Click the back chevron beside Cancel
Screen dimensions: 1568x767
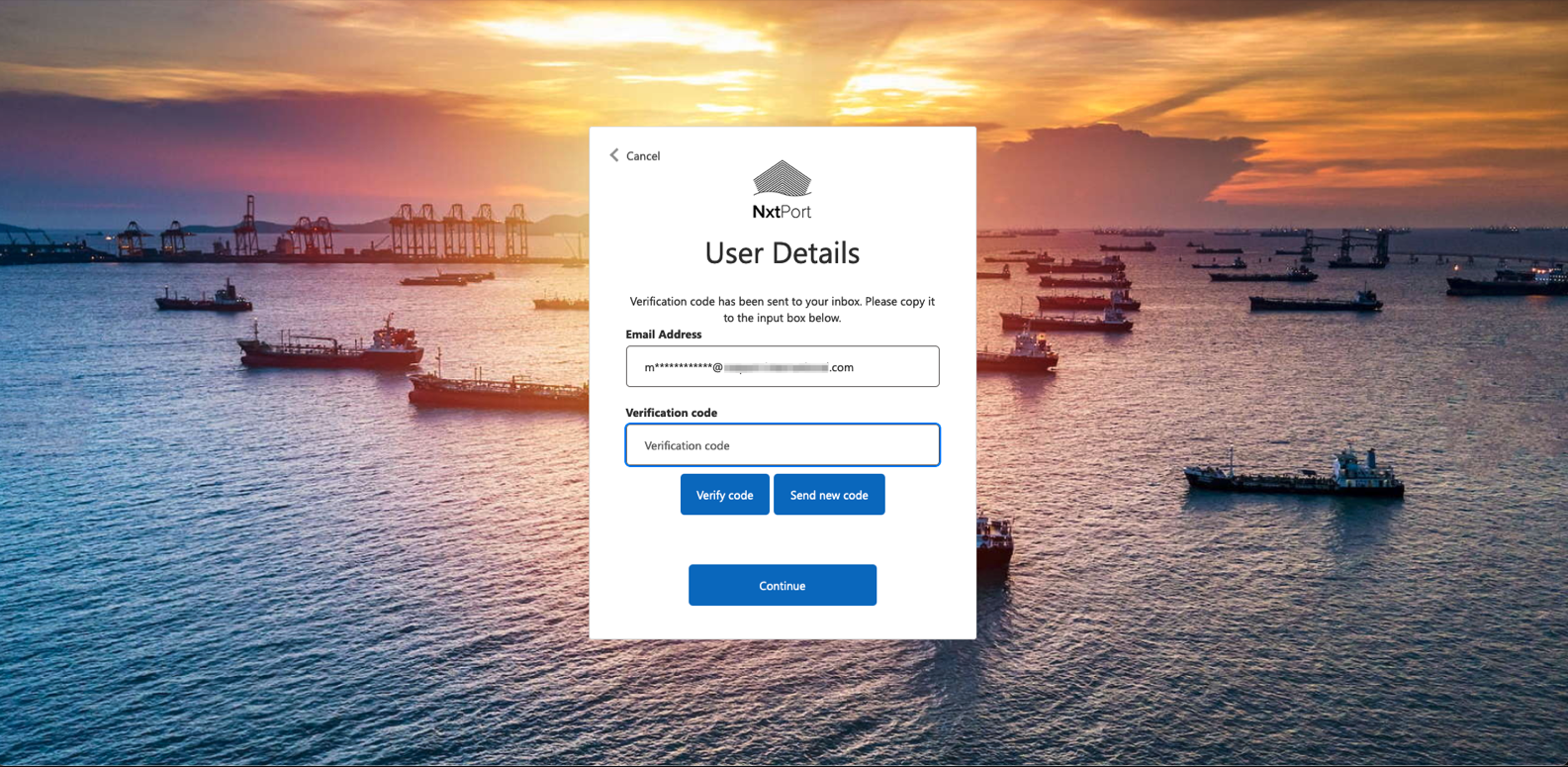coord(614,155)
